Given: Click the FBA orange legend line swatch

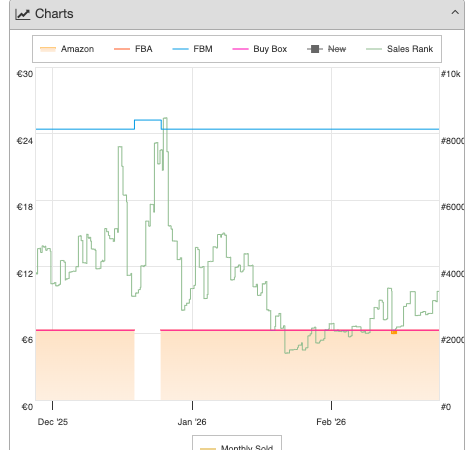Looking at the screenshot, I should pyautogui.click(x=122, y=49).
